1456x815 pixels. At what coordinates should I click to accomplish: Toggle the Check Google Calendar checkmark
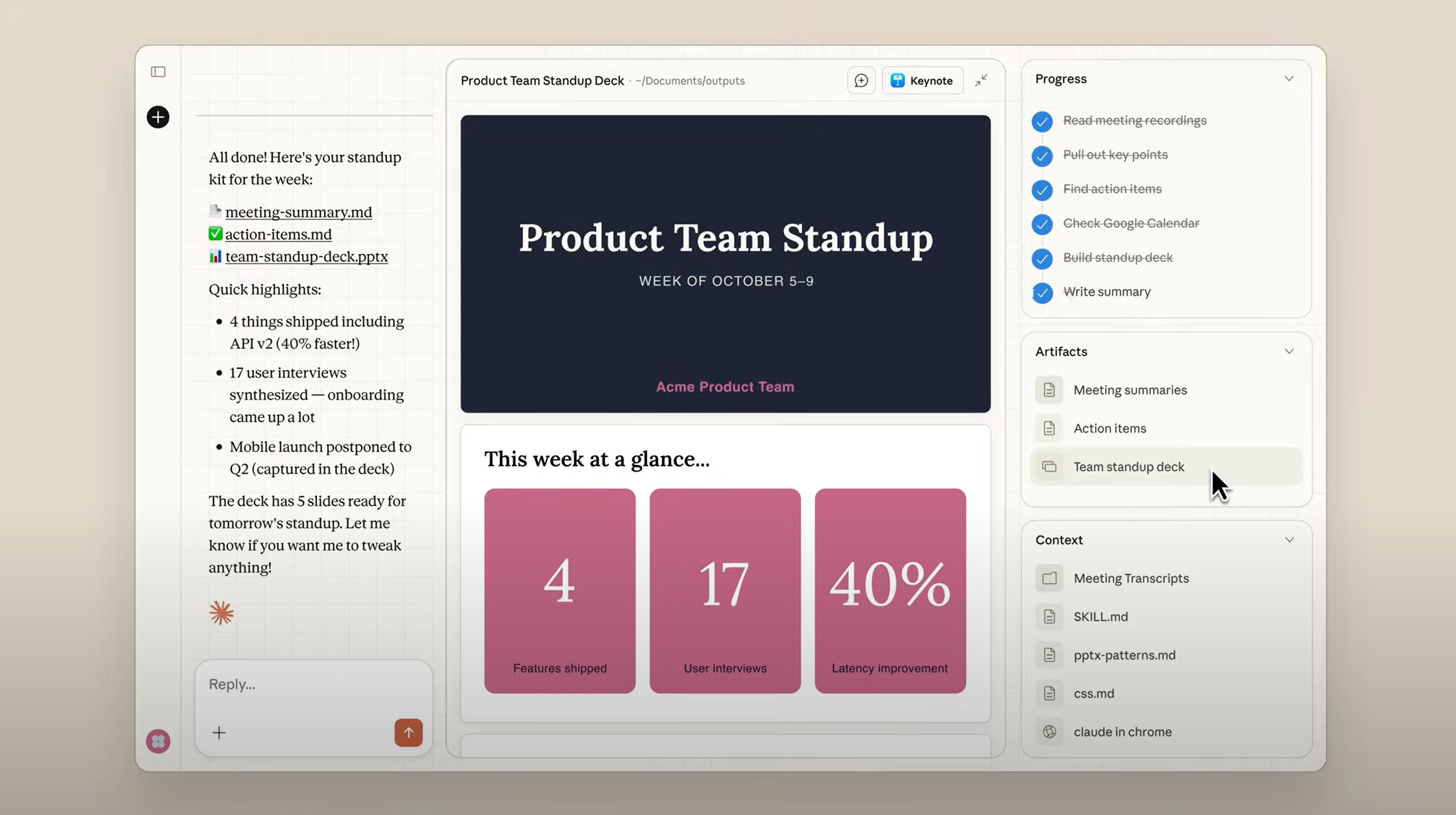tap(1042, 224)
